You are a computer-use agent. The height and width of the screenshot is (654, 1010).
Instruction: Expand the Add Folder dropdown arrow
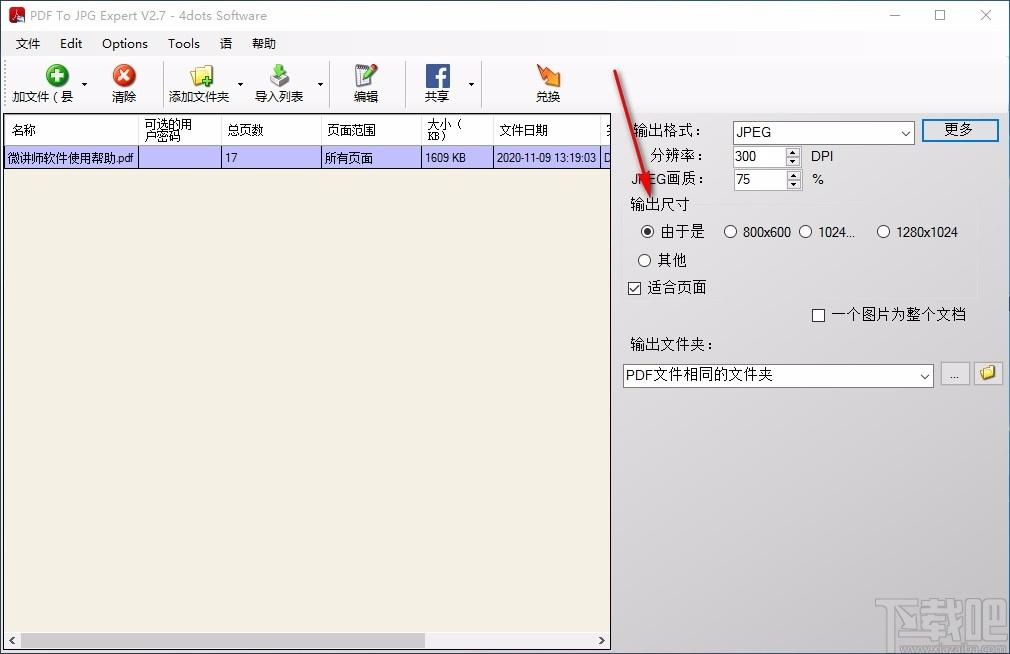click(240, 84)
